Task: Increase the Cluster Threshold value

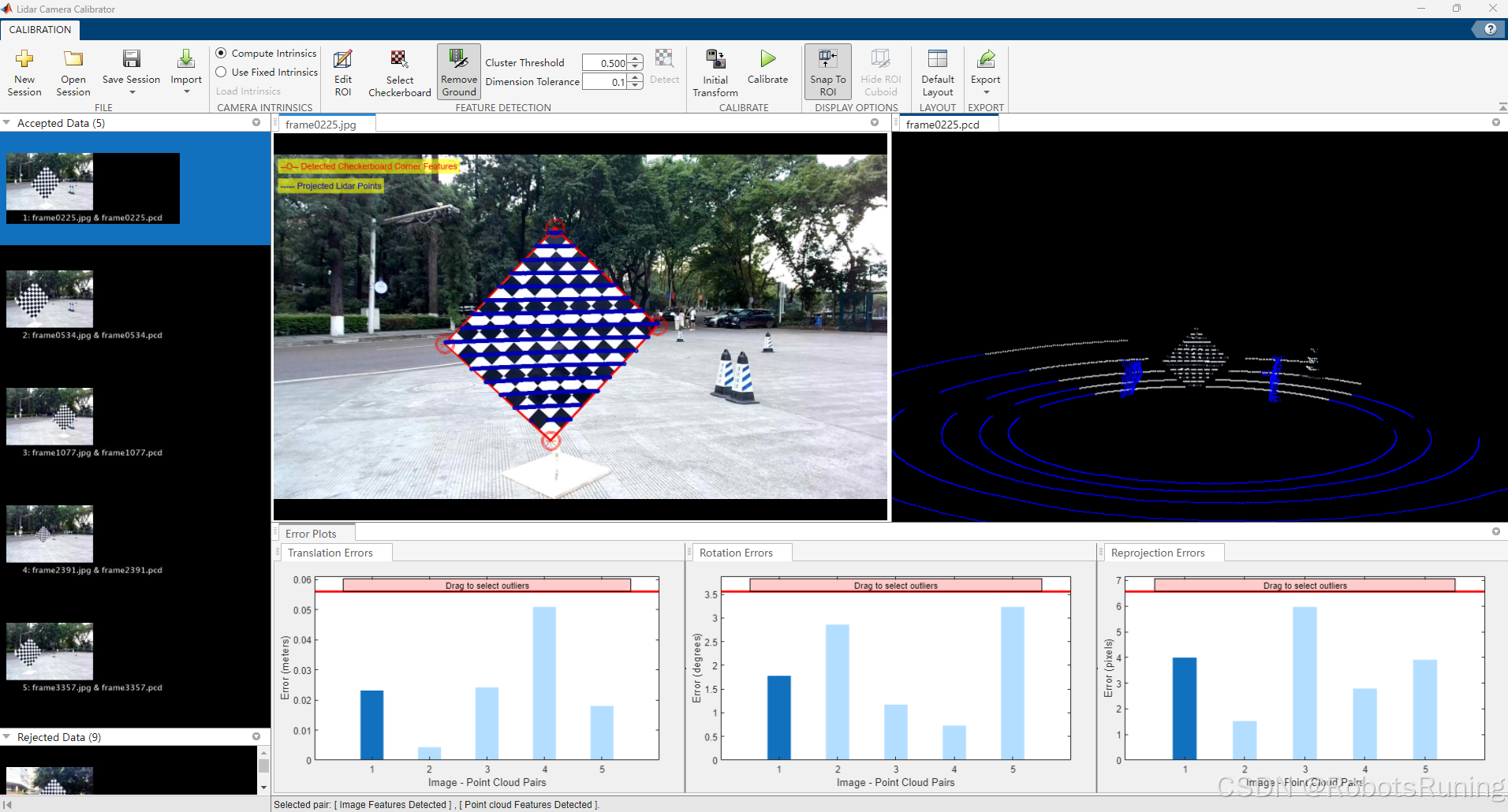Action: coord(635,58)
